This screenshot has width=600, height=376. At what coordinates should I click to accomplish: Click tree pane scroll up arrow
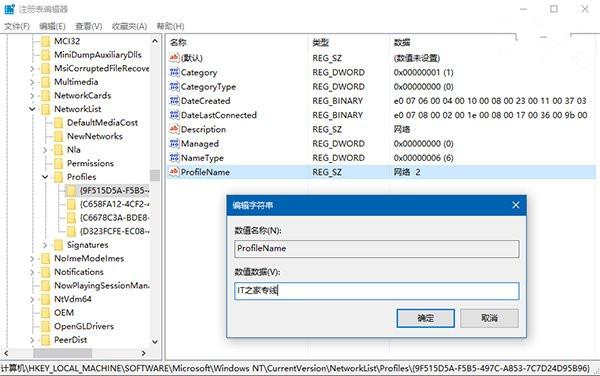[x=155, y=41]
